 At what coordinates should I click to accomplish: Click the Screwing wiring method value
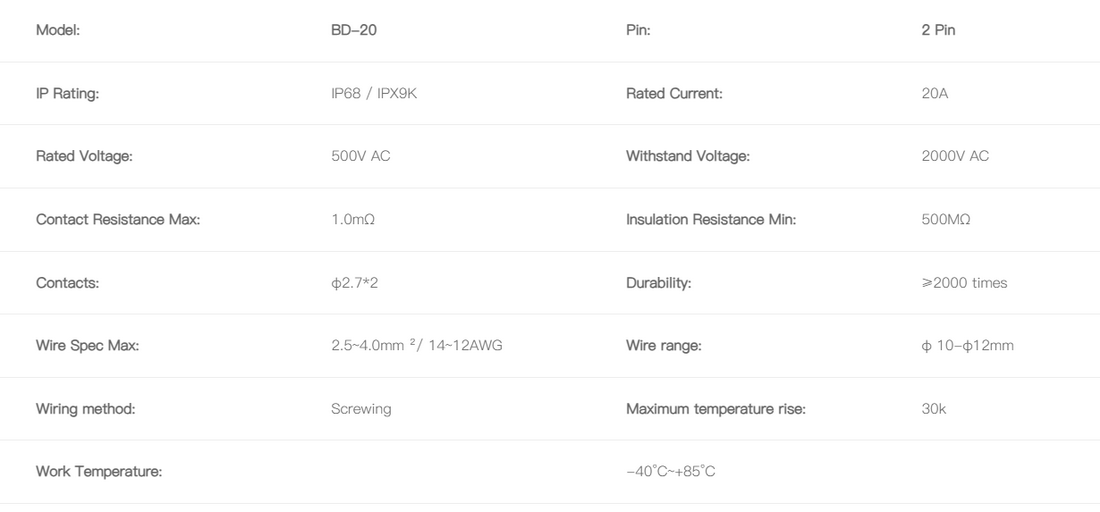(x=361, y=409)
